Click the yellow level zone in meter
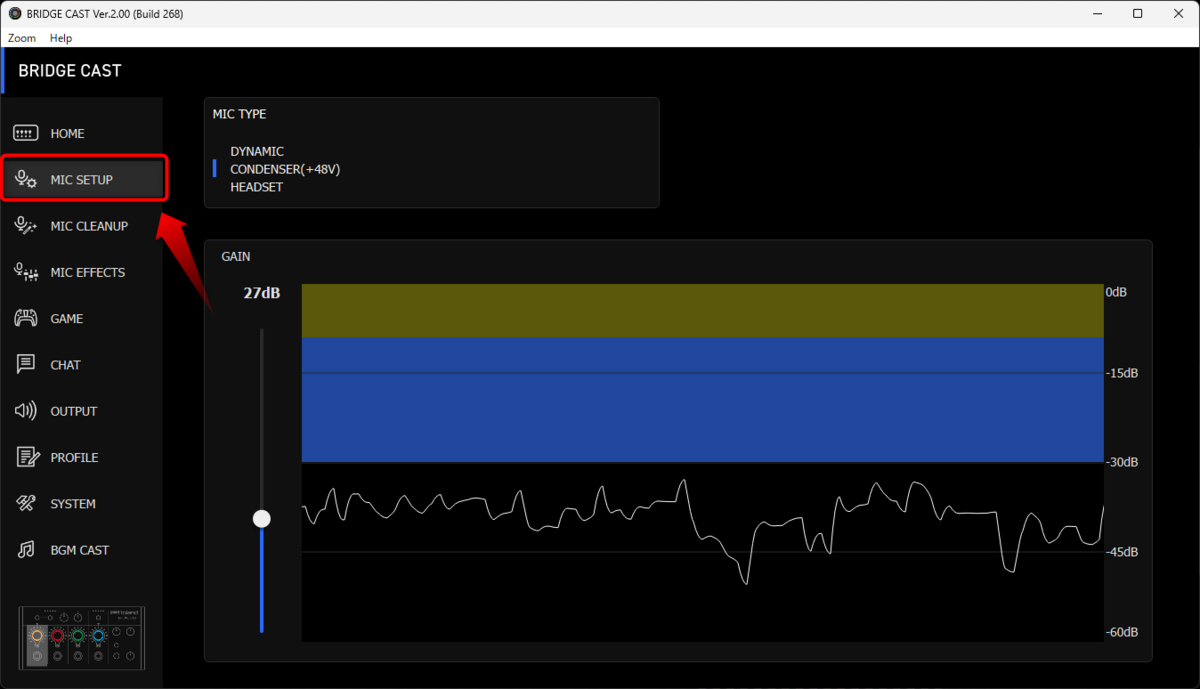The image size is (1200, 689). 702,311
